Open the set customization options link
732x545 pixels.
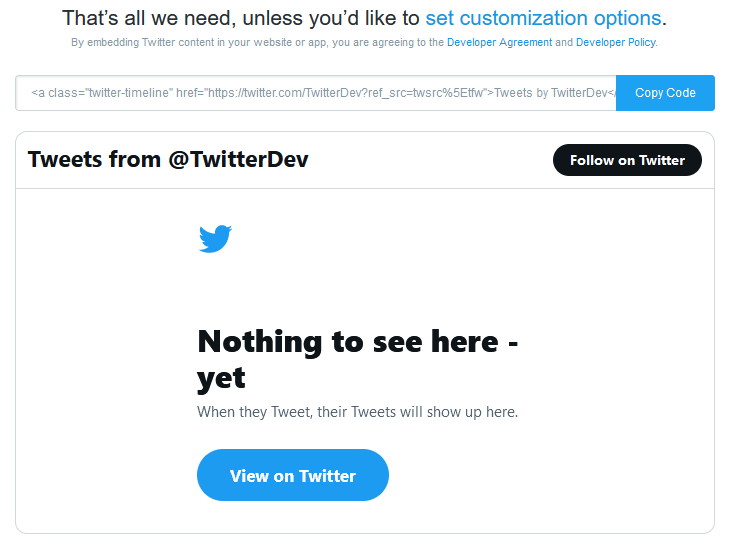point(543,18)
